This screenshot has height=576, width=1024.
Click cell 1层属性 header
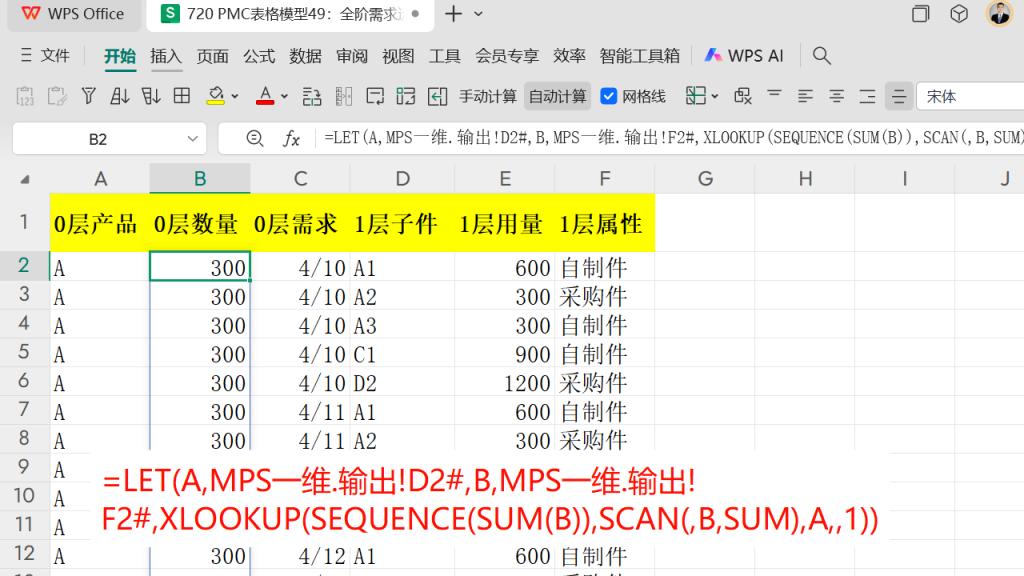pos(605,223)
